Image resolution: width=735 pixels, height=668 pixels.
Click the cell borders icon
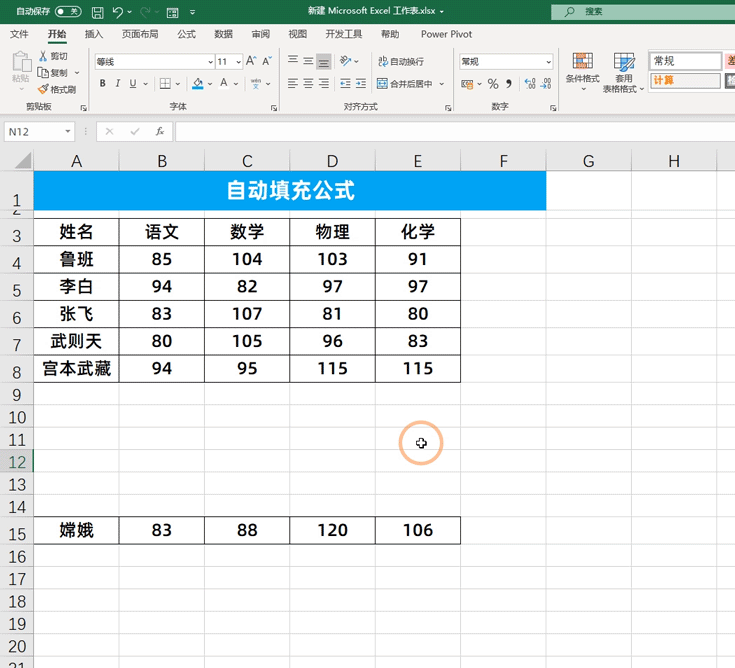165,84
